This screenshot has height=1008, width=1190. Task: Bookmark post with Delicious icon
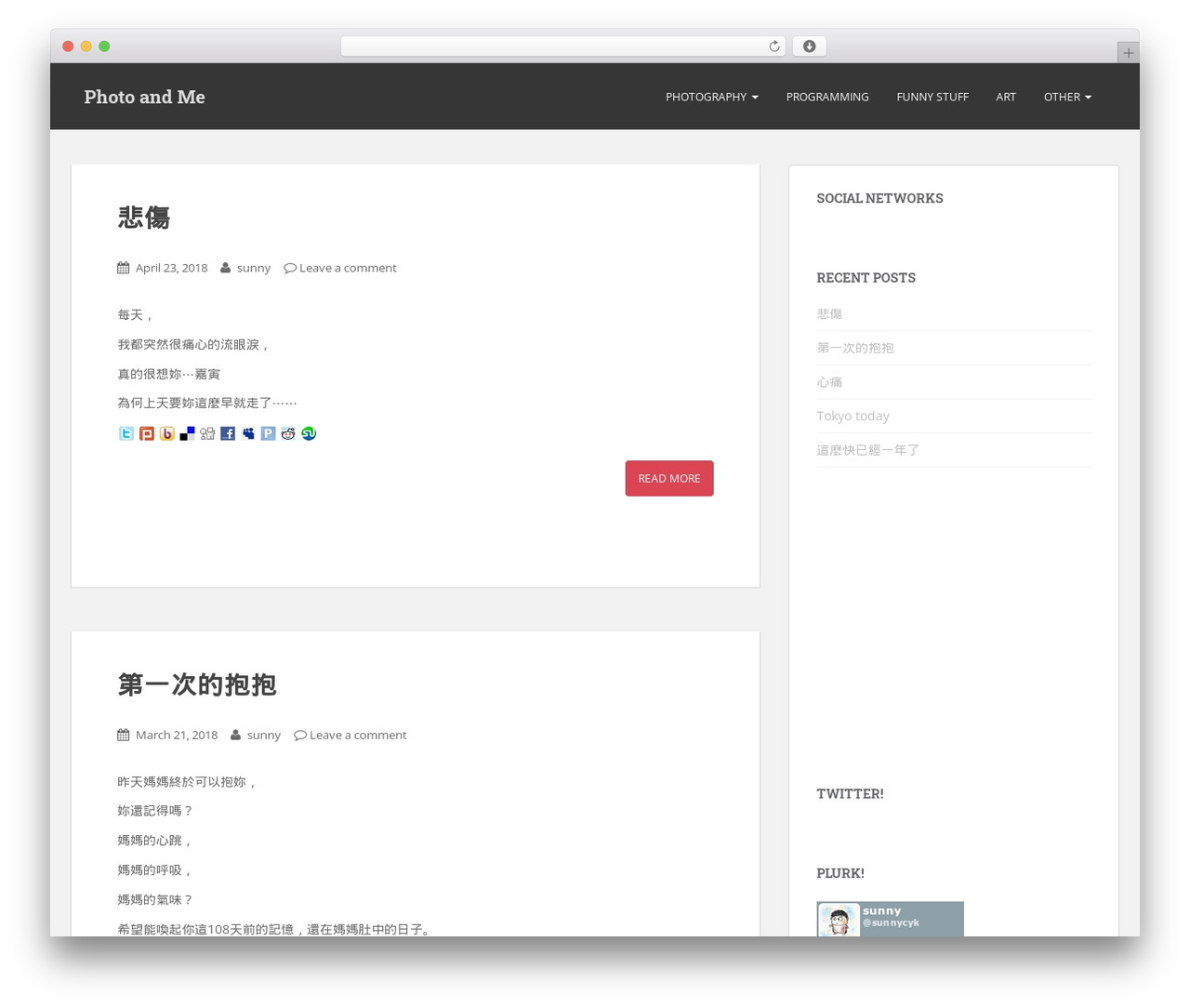tap(187, 433)
